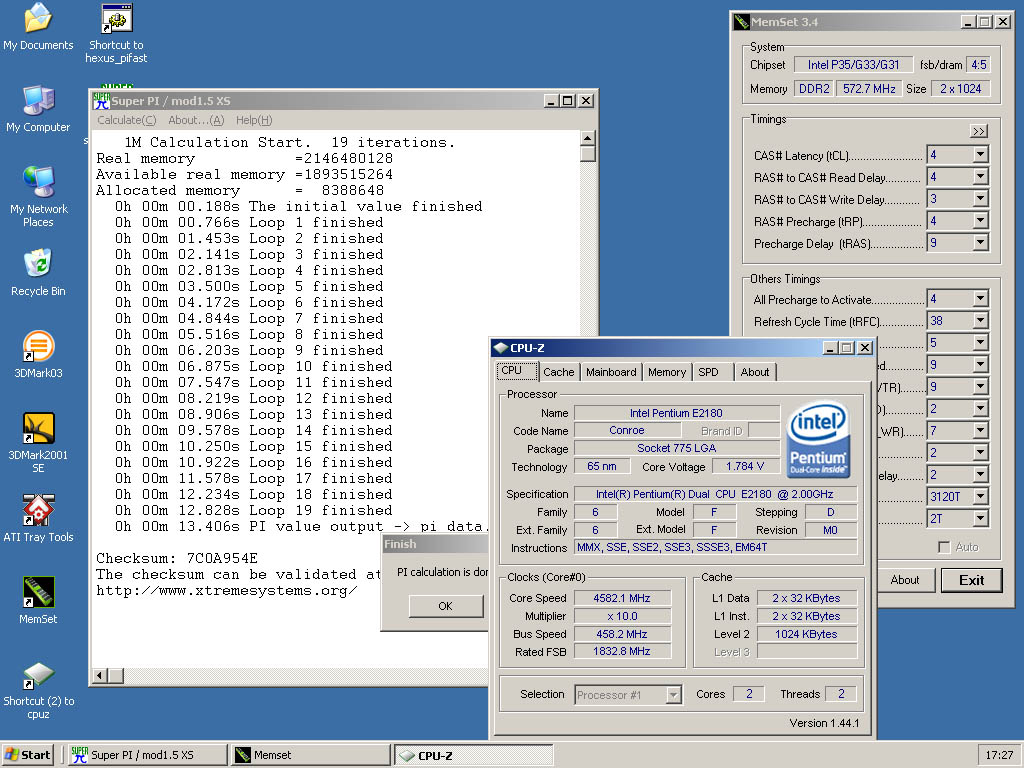1024x768 pixels.
Task: Open CAS# Latency (tCL) dropdown
Action: click(x=980, y=155)
